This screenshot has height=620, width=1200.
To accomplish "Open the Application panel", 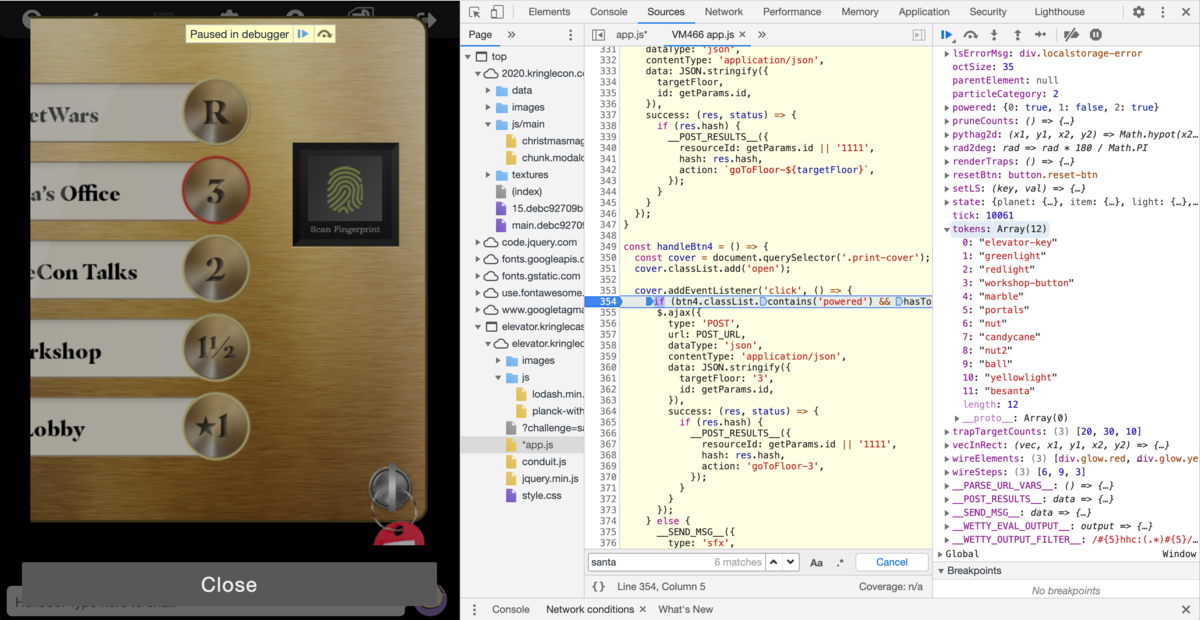I will [x=924, y=12].
